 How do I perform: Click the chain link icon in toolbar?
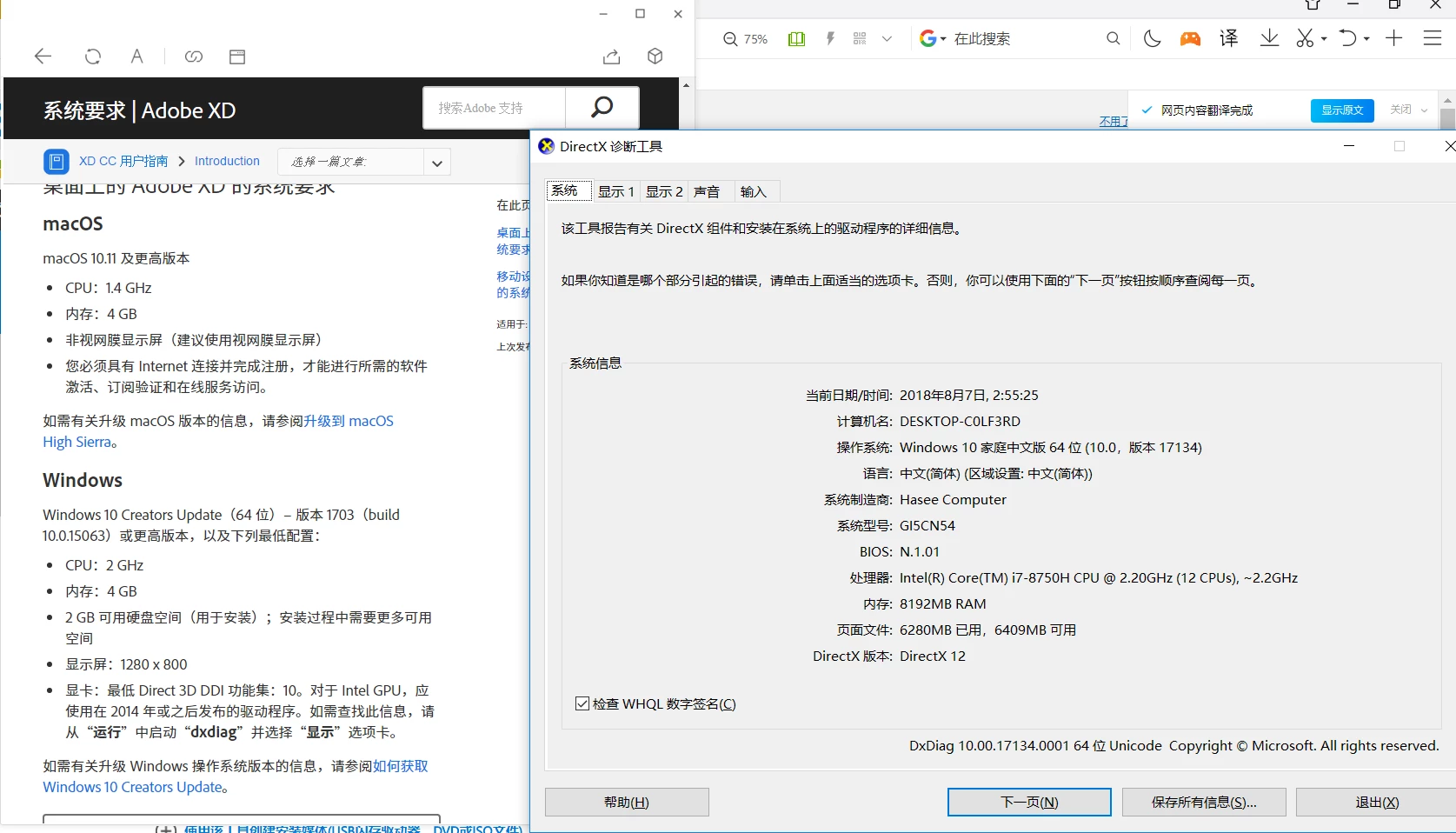(x=193, y=57)
